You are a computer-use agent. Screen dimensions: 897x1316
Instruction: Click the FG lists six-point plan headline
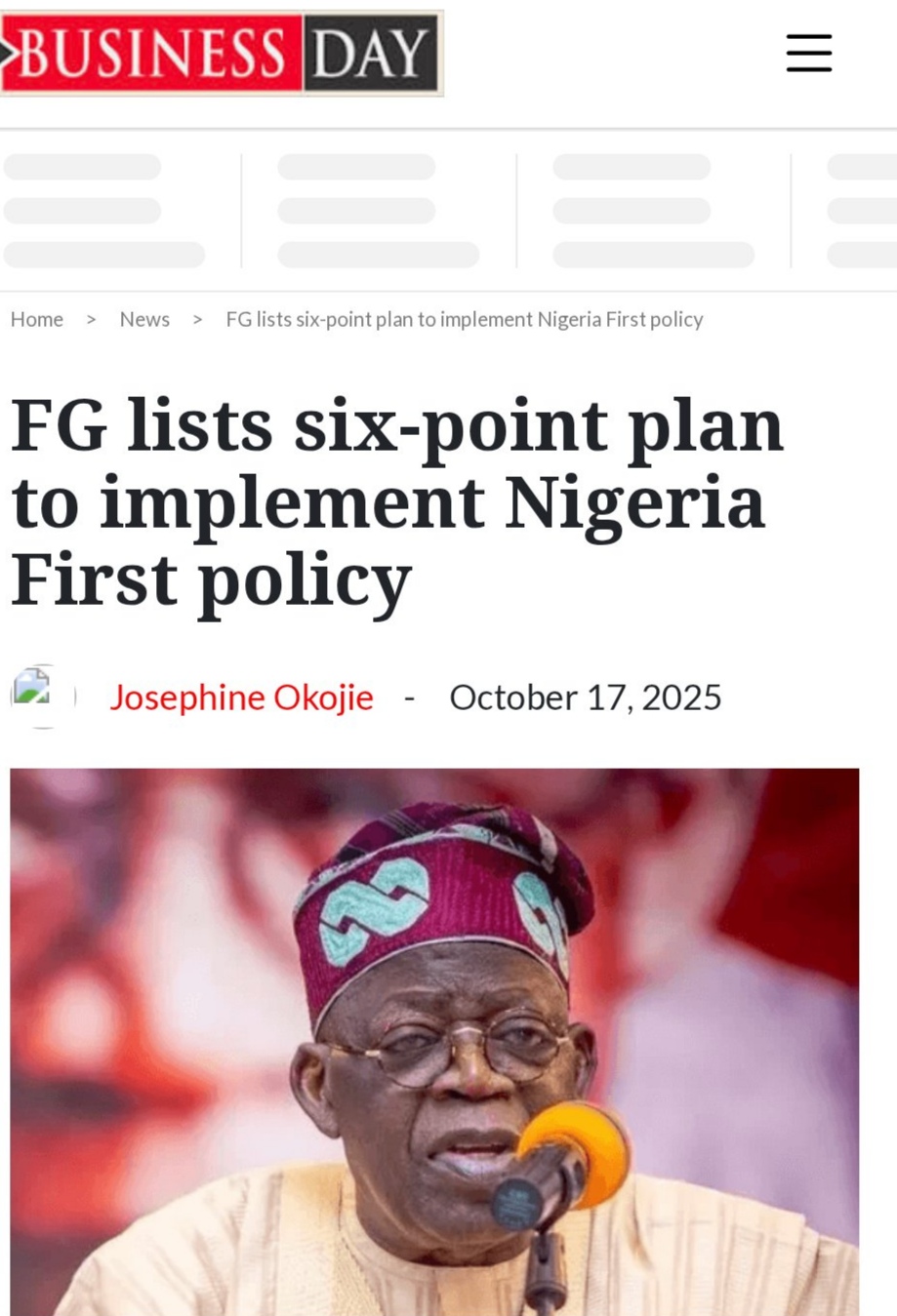[397, 502]
